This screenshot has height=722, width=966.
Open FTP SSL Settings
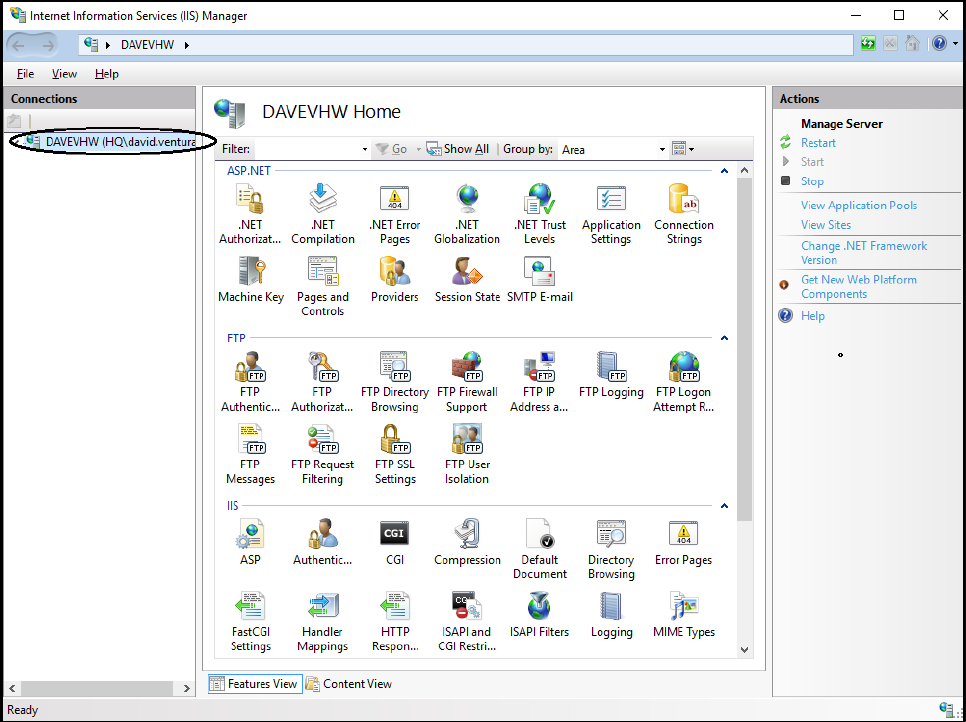[395, 454]
